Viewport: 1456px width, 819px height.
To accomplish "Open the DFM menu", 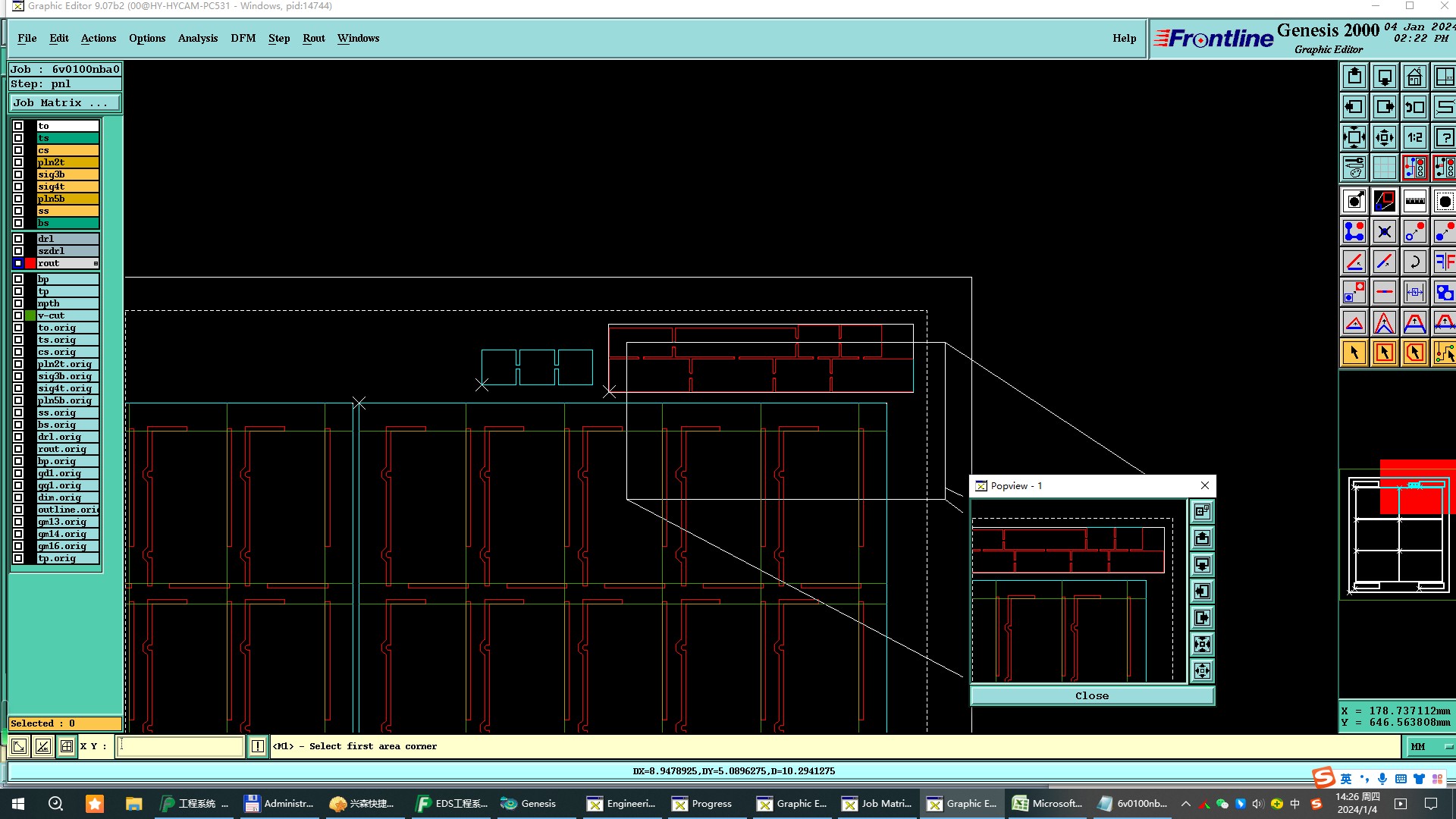I will (x=243, y=38).
